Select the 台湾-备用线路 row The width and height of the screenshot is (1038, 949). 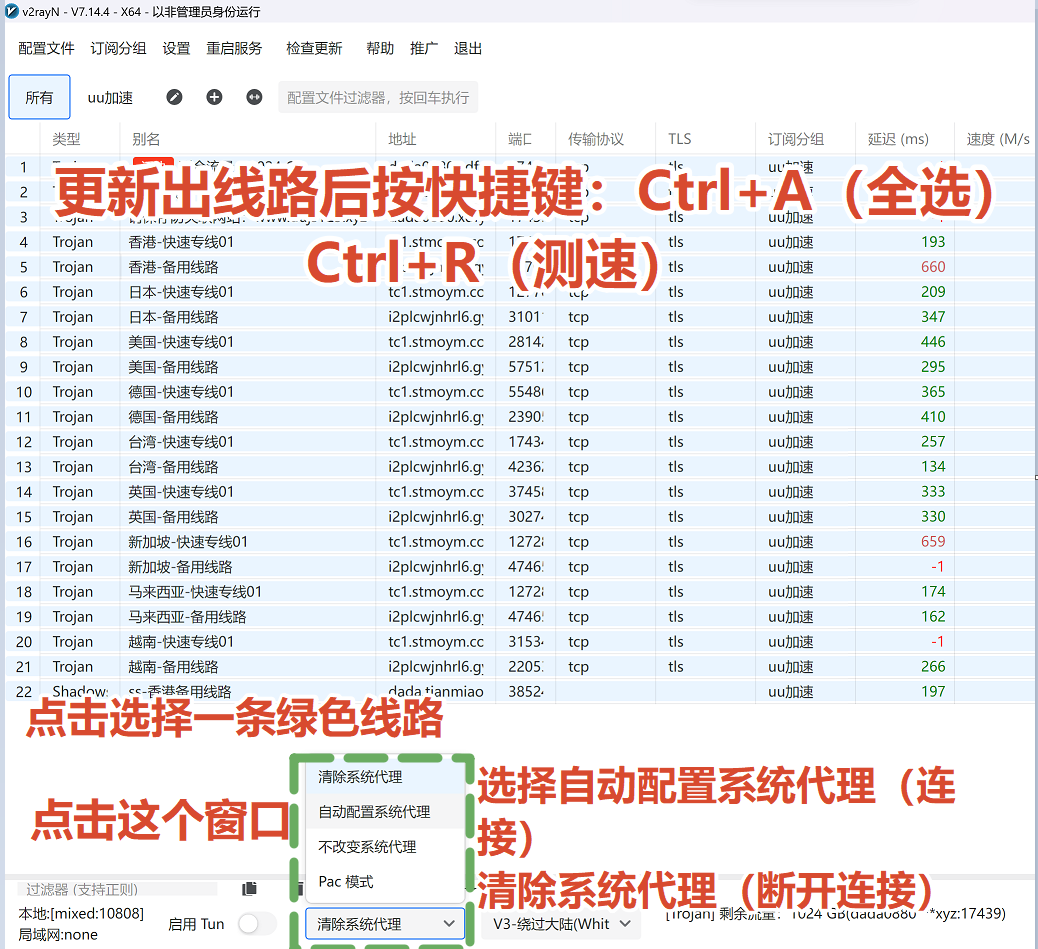(519, 467)
